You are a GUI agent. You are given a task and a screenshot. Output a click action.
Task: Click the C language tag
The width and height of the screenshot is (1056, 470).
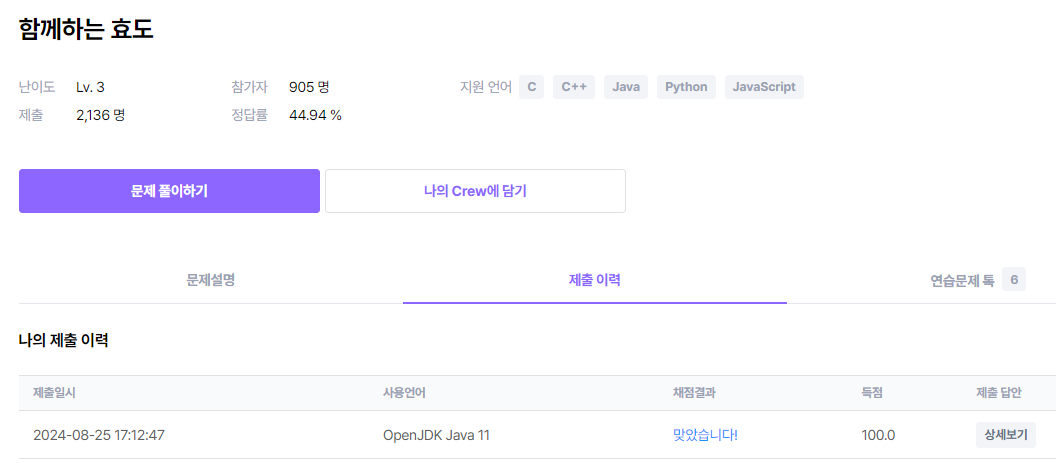click(x=531, y=87)
